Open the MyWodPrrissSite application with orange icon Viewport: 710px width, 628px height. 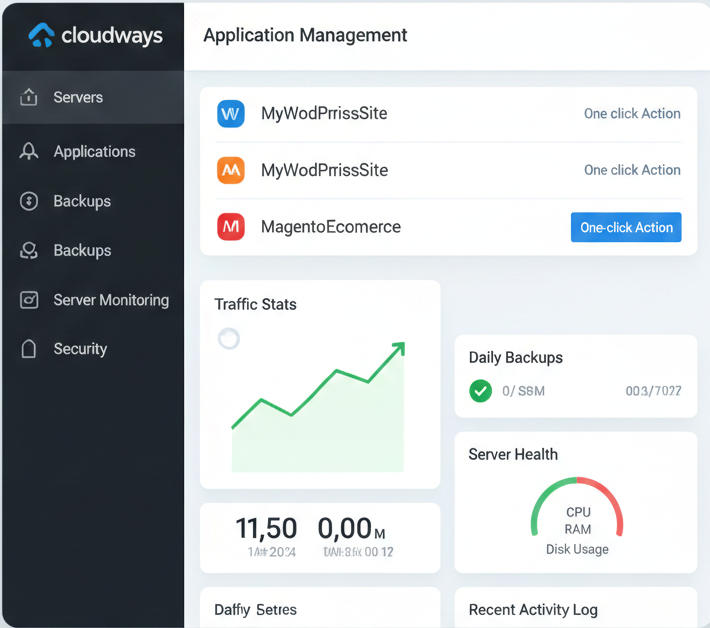[x=324, y=170]
